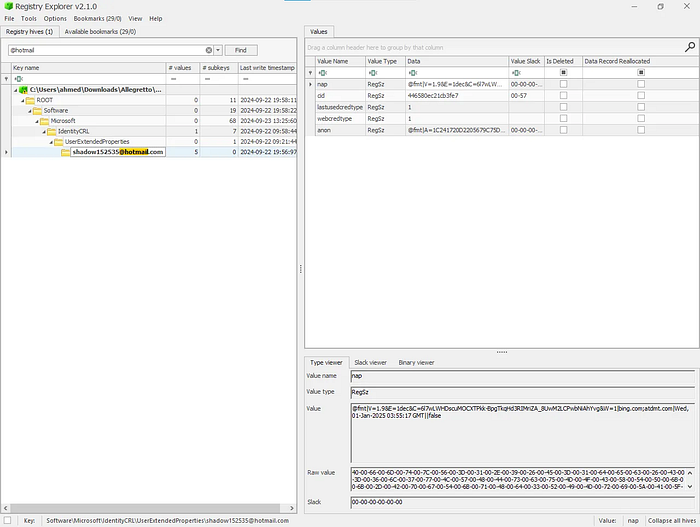Toggle Is Deleted checkbox for webcredtype
This screenshot has width=700, height=527.
(x=563, y=118)
